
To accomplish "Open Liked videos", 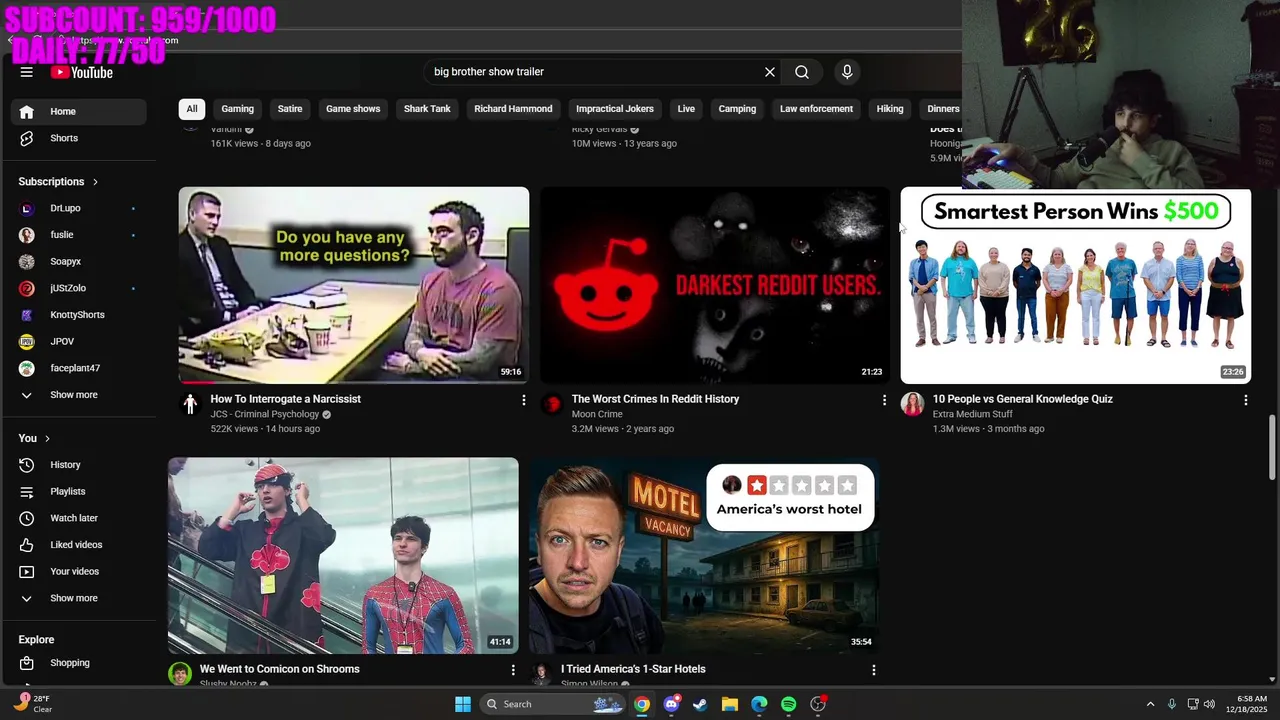I will [78, 545].
